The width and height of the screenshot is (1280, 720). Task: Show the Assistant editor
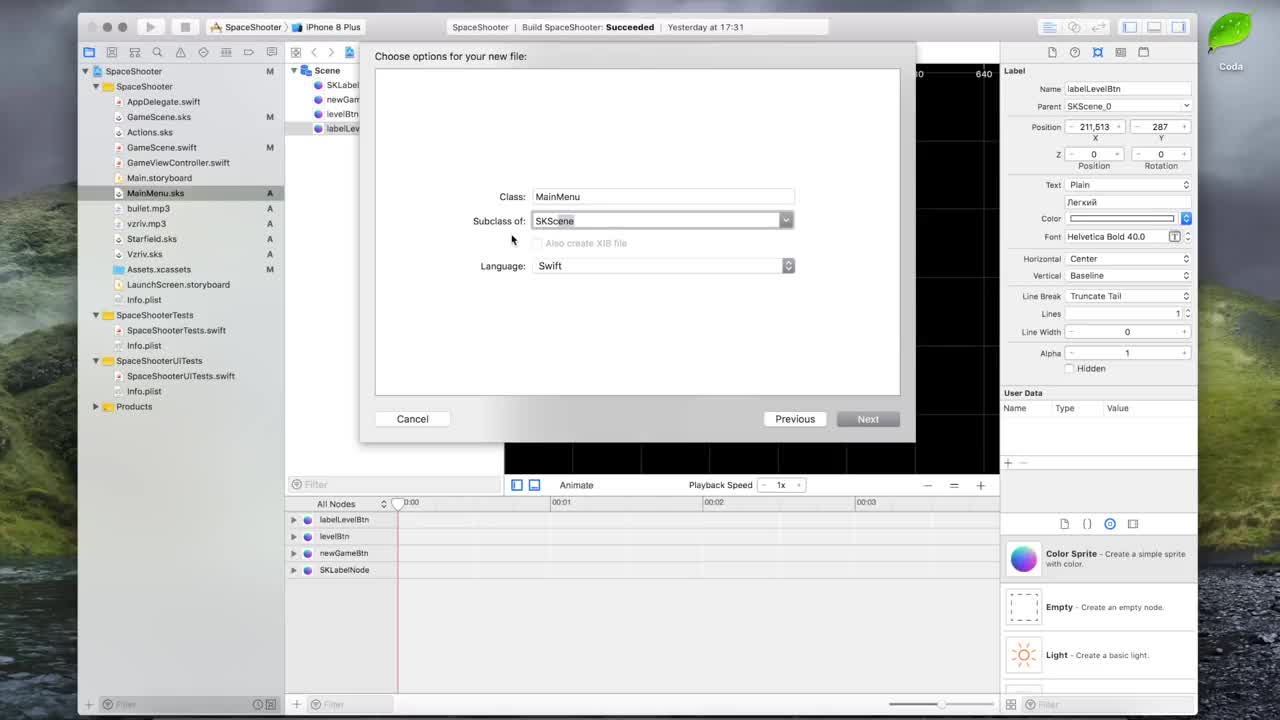click(x=1074, y=27)
